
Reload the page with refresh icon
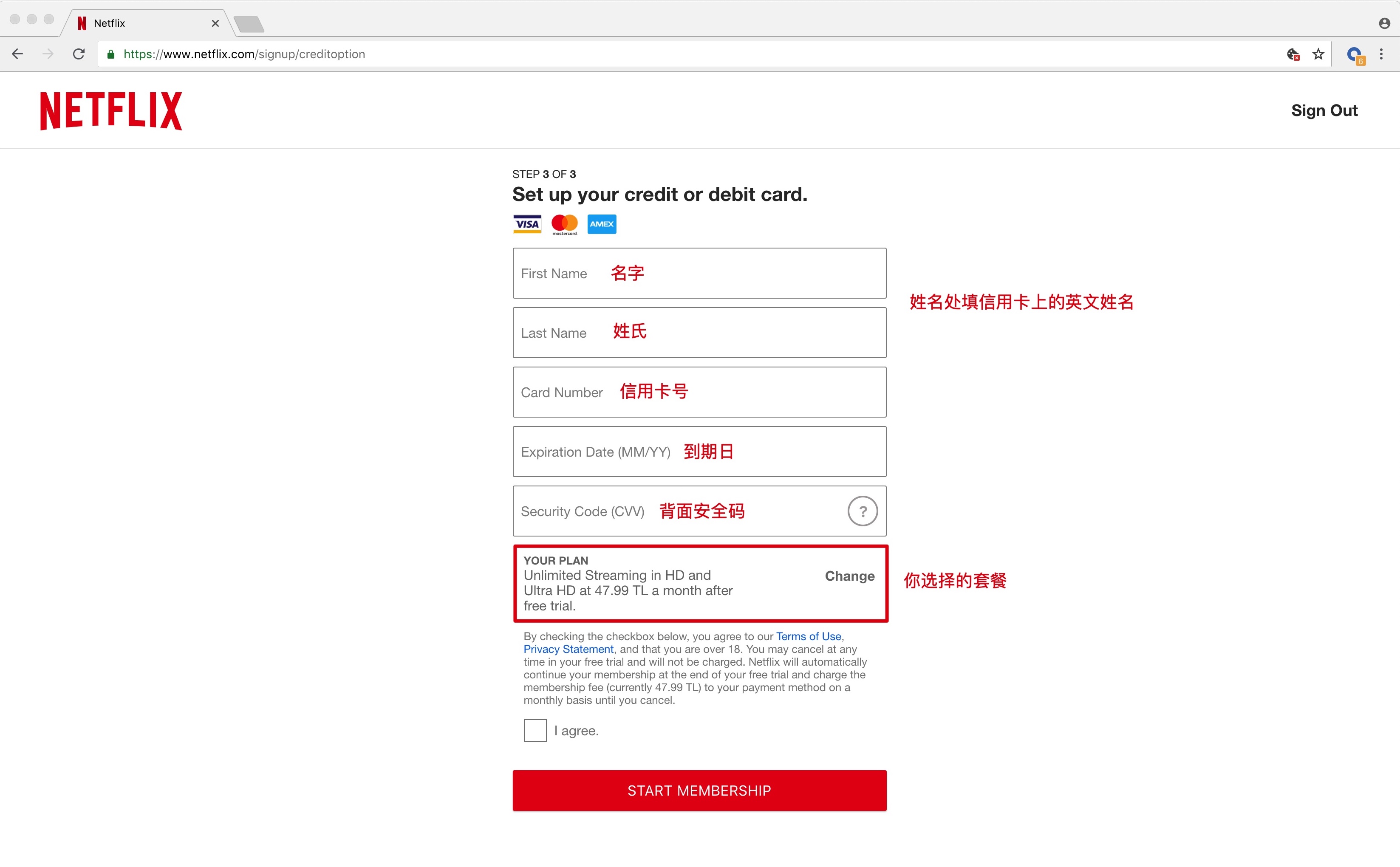[x=79, y=54]
